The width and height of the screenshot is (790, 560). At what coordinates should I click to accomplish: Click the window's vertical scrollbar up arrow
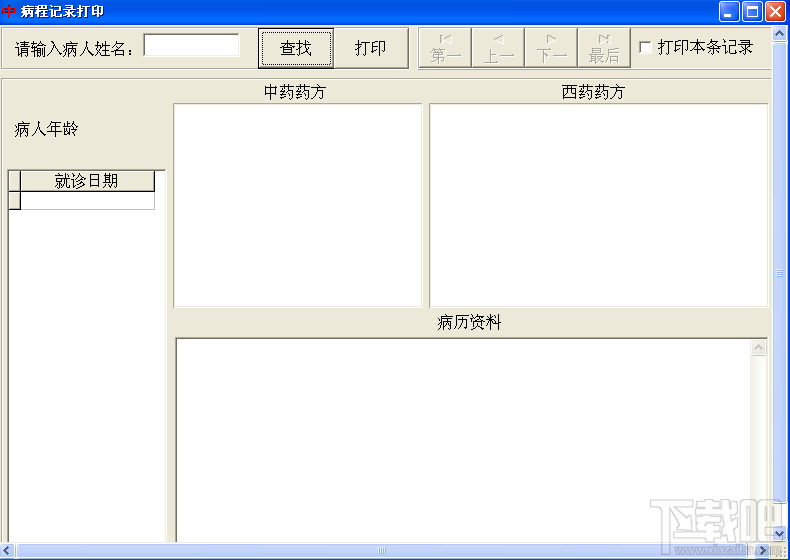click(779, 34)
